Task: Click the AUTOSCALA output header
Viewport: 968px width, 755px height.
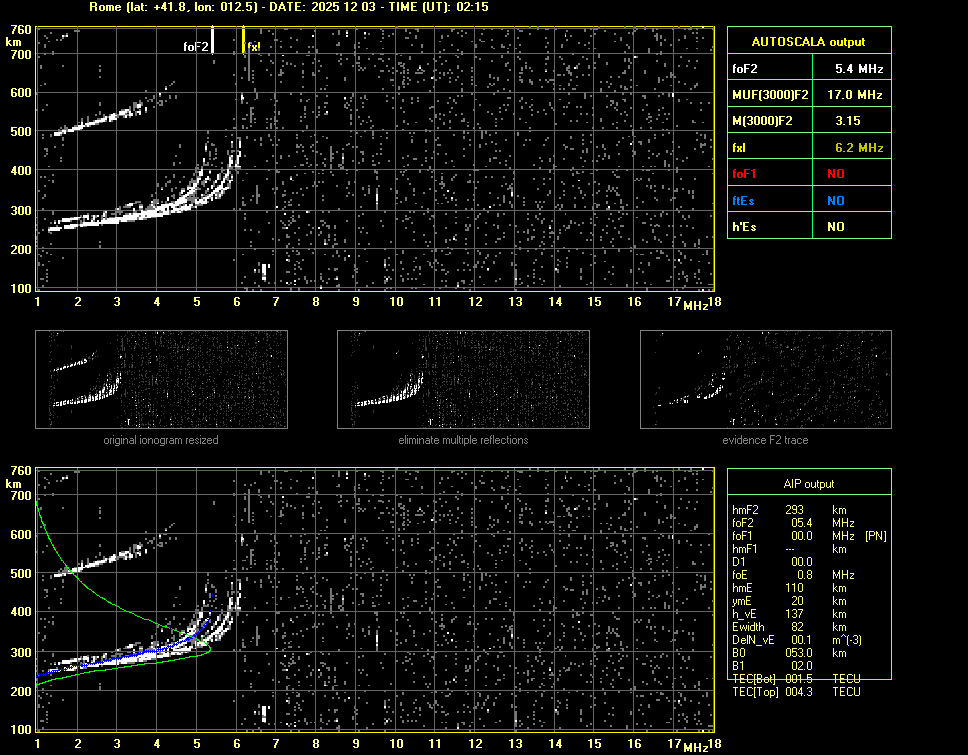Action: point(808,42)
